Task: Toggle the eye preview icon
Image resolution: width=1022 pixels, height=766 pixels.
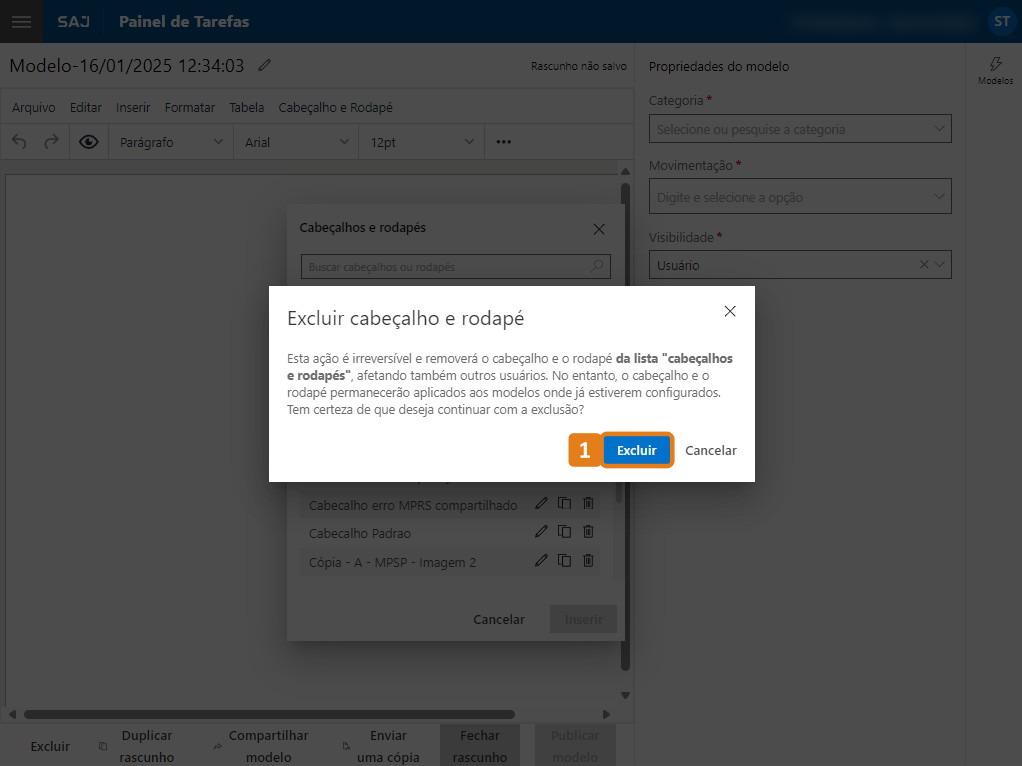Action: tap(89, 142)
